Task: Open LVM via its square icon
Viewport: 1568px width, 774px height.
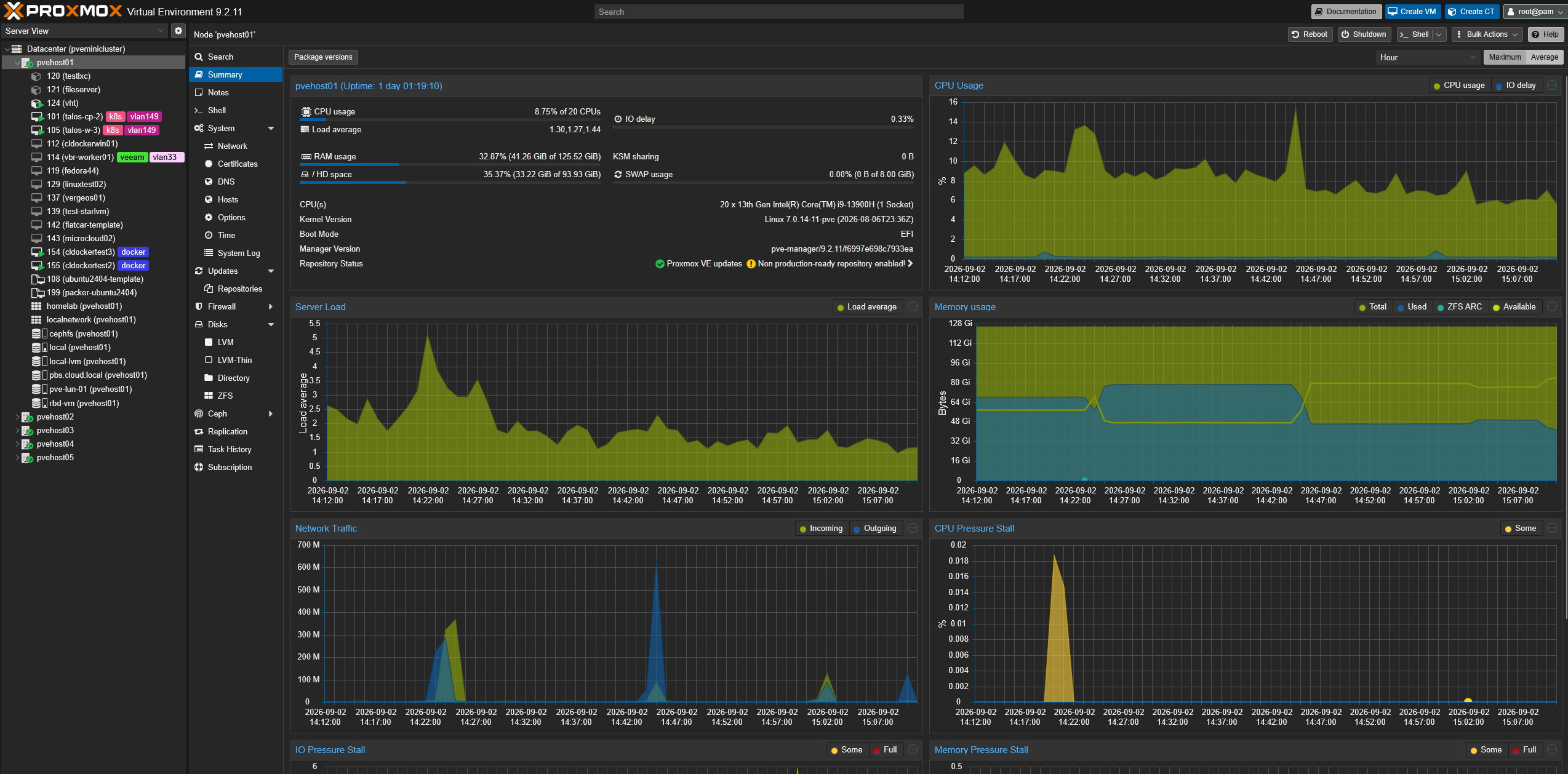Action: [x=209, y=342]
